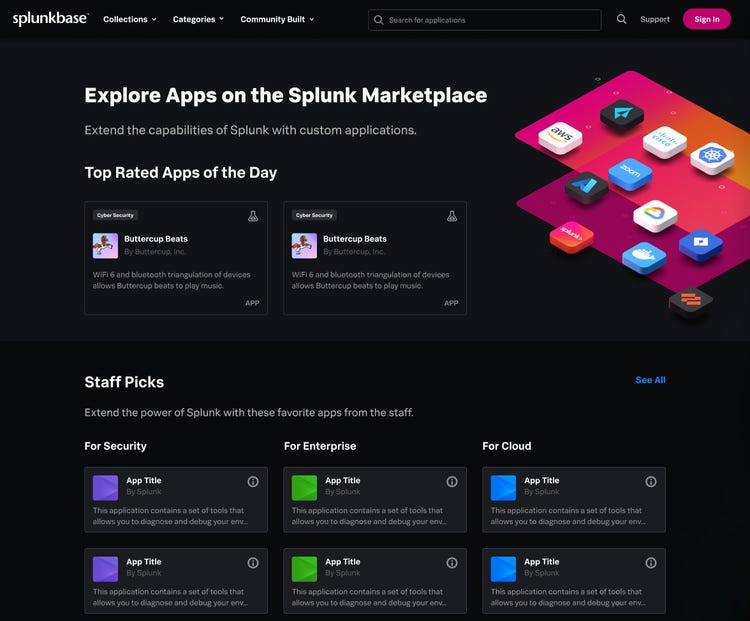
Task: Click the flask icon on first Buttercup Beats card
Action: [x=253, y=215]
